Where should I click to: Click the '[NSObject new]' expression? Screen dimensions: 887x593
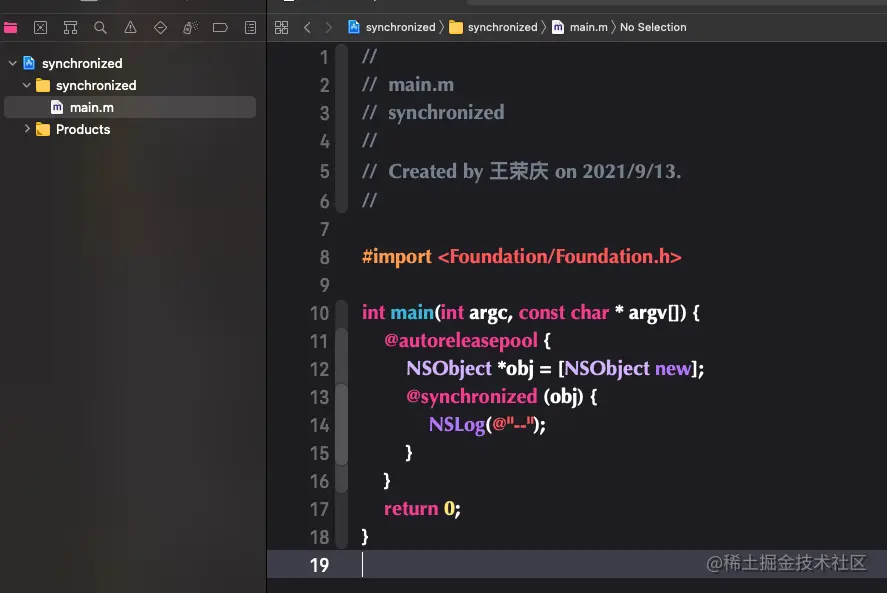coord(628,368)
